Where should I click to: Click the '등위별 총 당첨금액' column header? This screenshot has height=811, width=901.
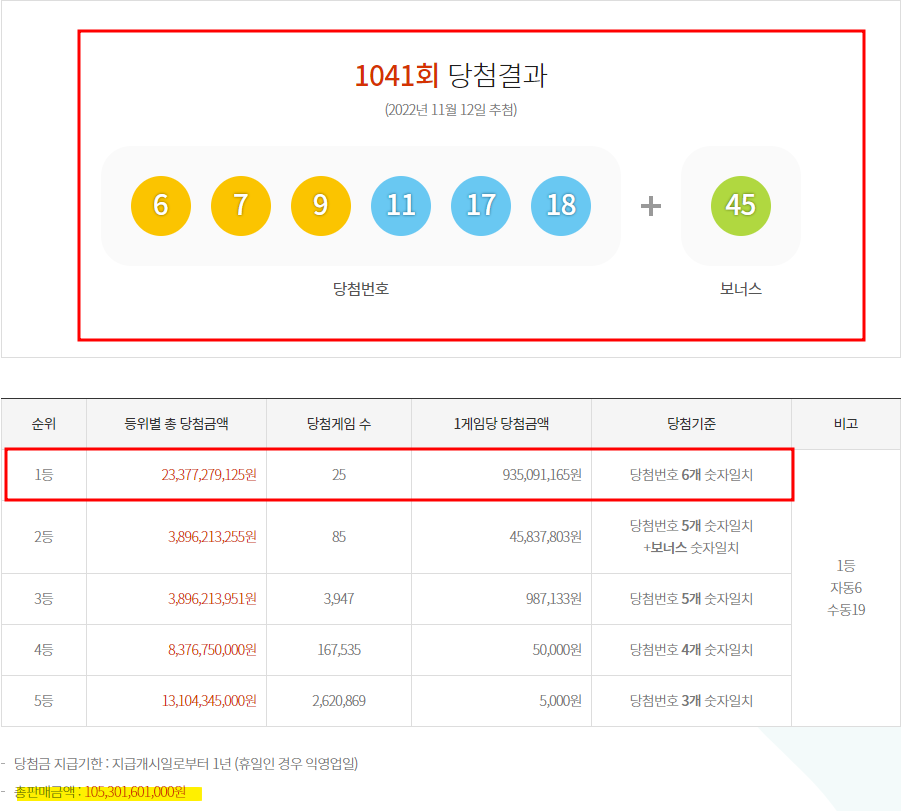pyautogui.click(x=176, y=424)
